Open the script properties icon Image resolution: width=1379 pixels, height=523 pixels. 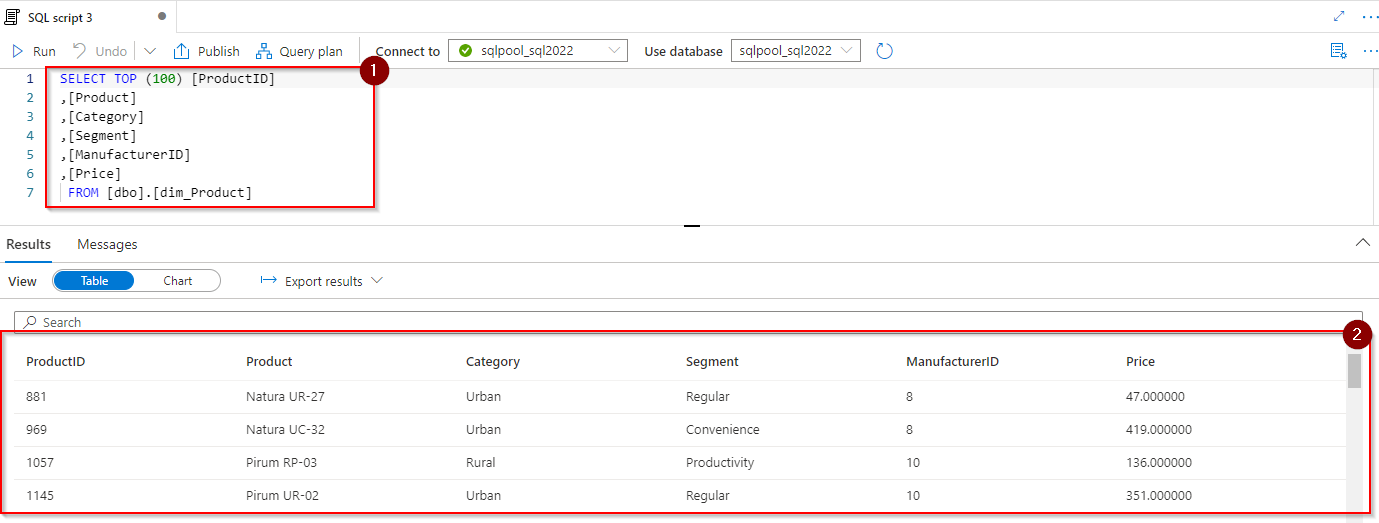tap(1338, 51)
